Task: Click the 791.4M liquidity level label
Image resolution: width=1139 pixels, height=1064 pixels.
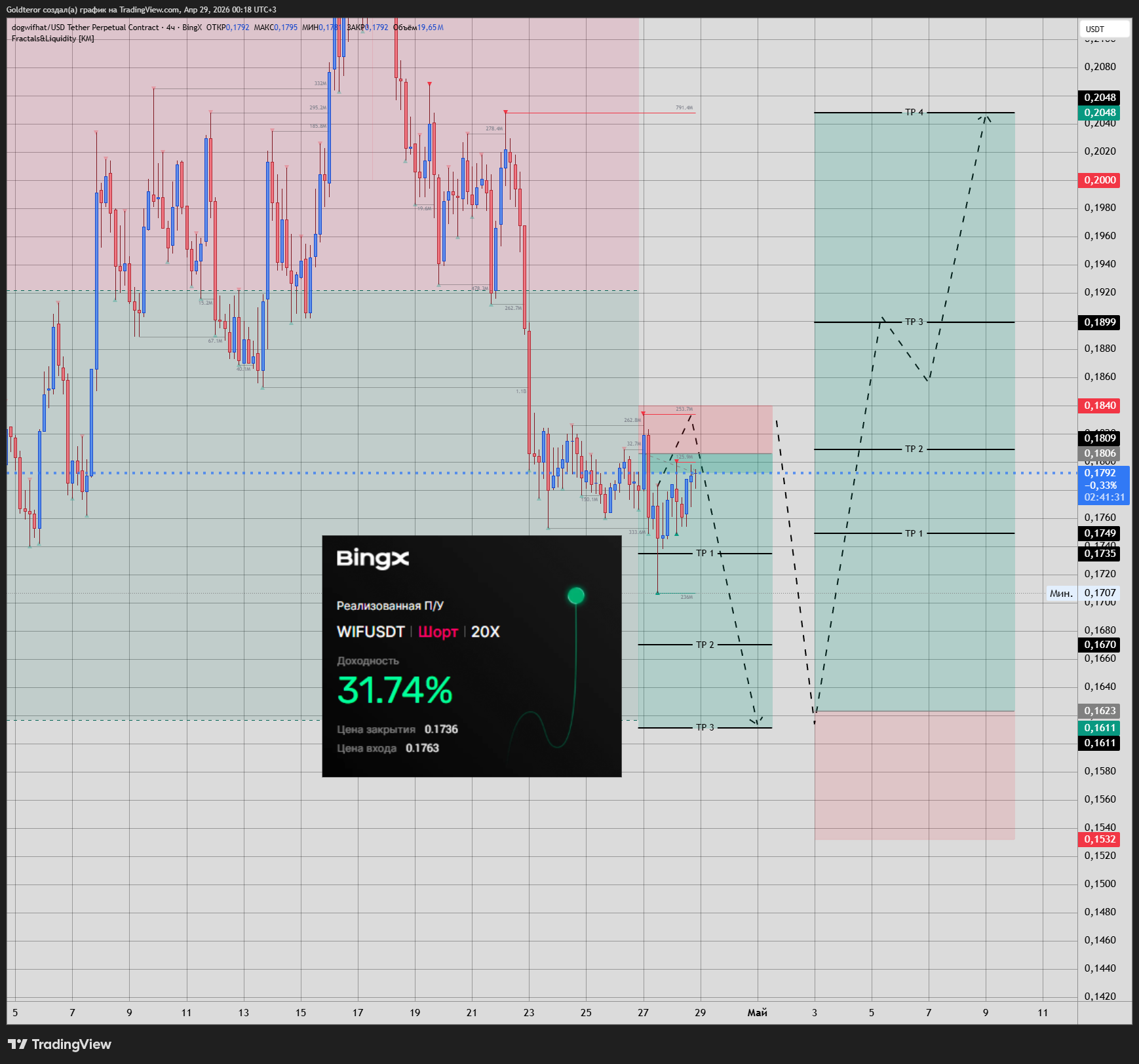Action: click(x=684, y=108)
